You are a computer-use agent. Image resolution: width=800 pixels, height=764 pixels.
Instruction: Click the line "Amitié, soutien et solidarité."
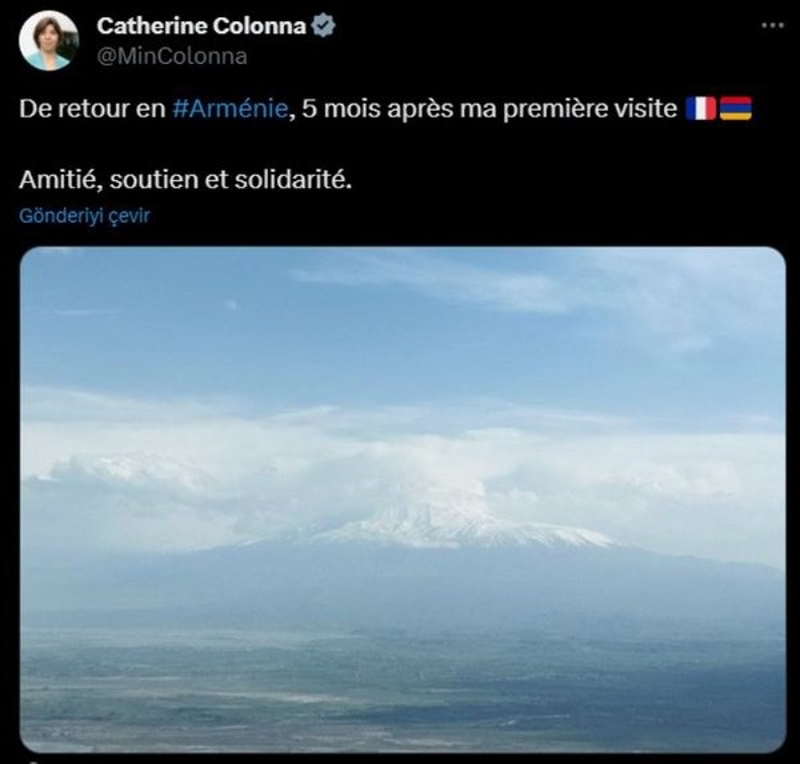coord(185,179)
